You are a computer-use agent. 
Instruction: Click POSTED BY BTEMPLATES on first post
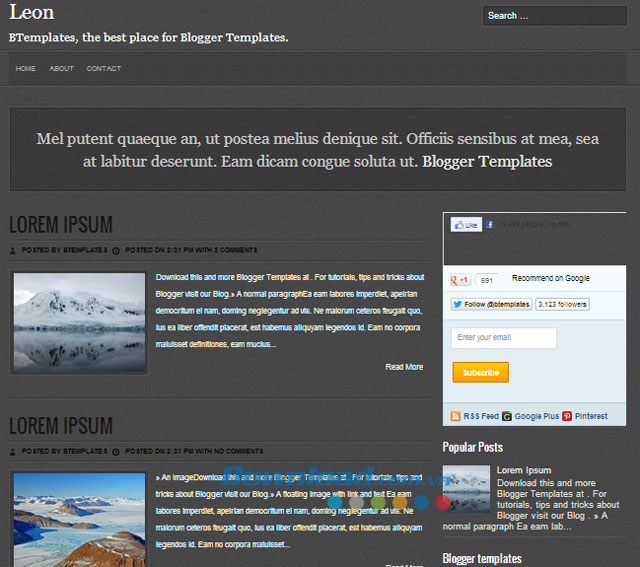[x=64, y=250]
